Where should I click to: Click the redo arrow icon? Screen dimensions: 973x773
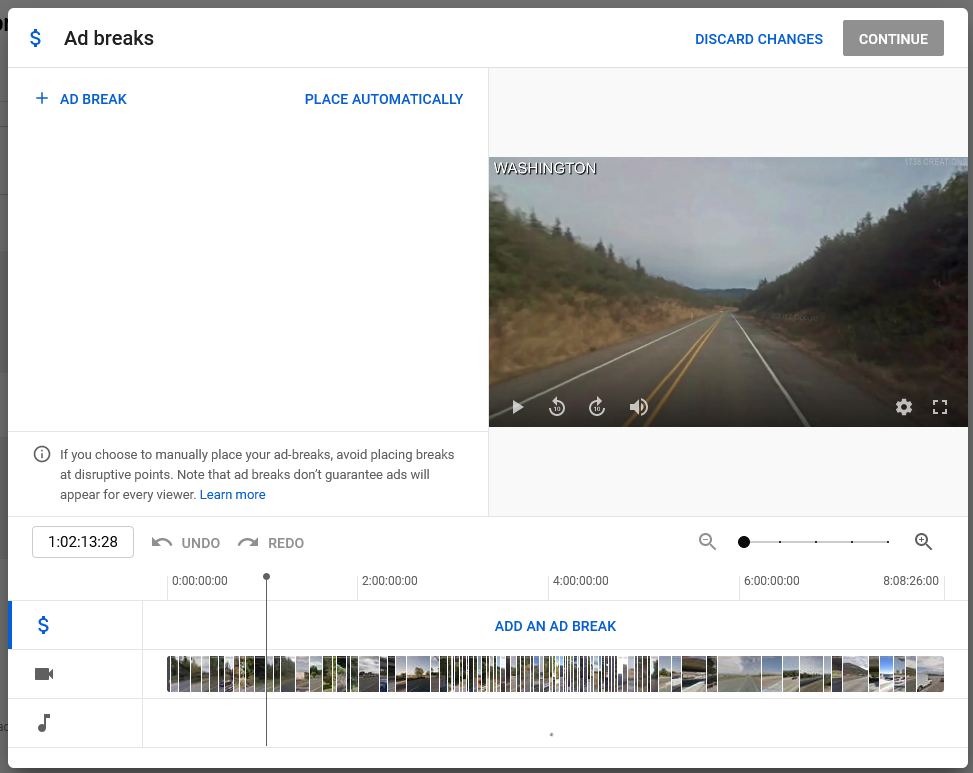[x=248, y=543]
